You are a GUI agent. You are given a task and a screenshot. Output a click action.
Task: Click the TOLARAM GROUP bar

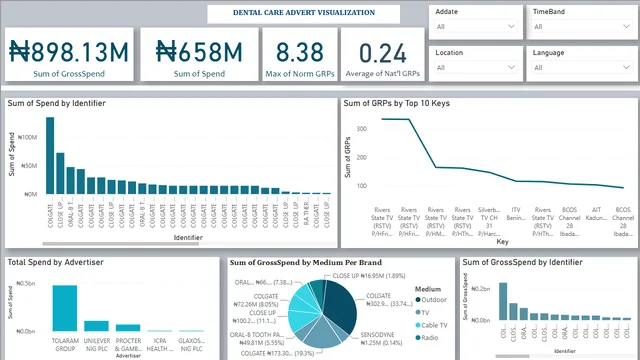64,308
